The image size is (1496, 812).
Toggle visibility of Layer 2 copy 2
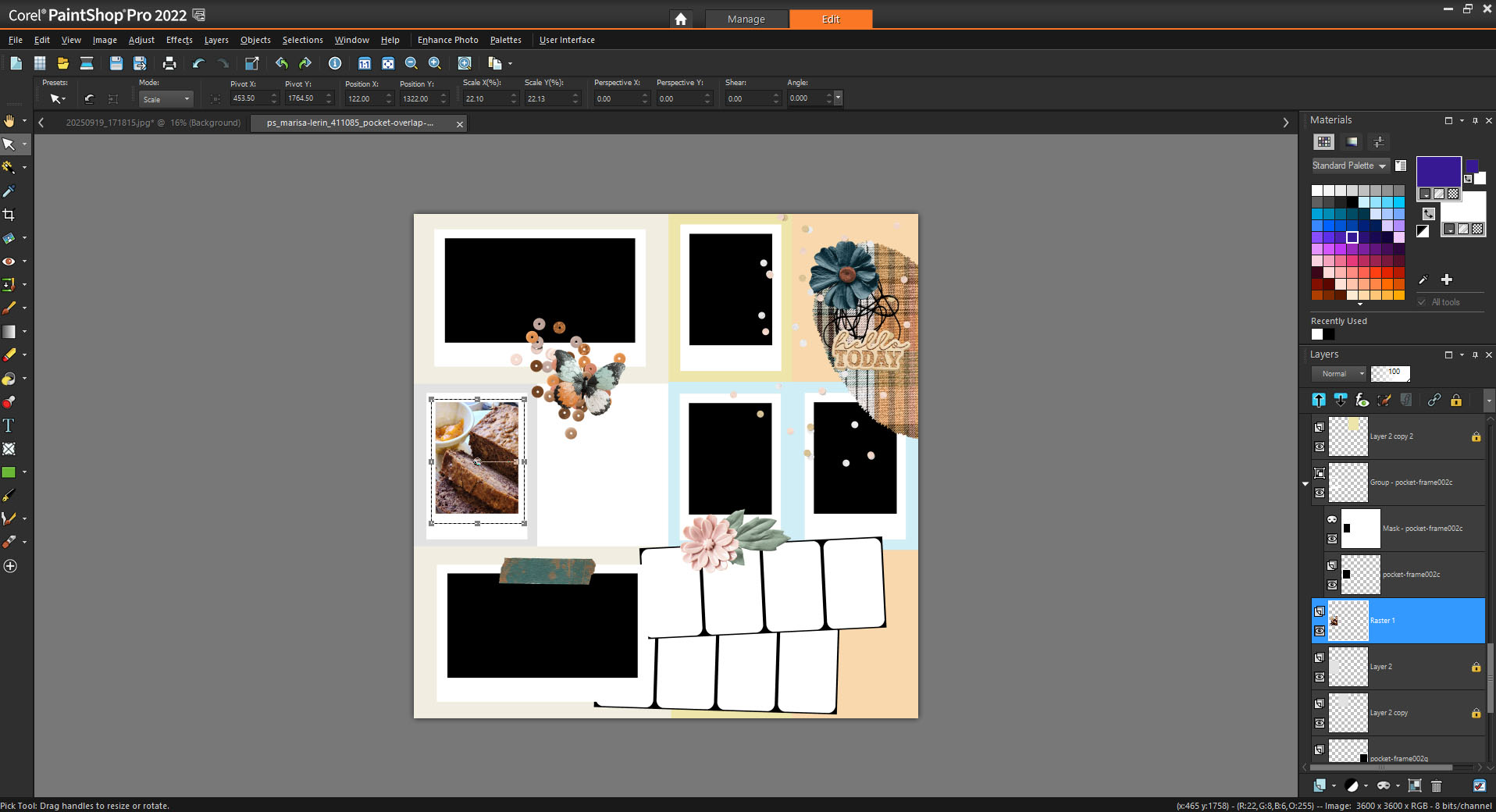pos(1320,447)
